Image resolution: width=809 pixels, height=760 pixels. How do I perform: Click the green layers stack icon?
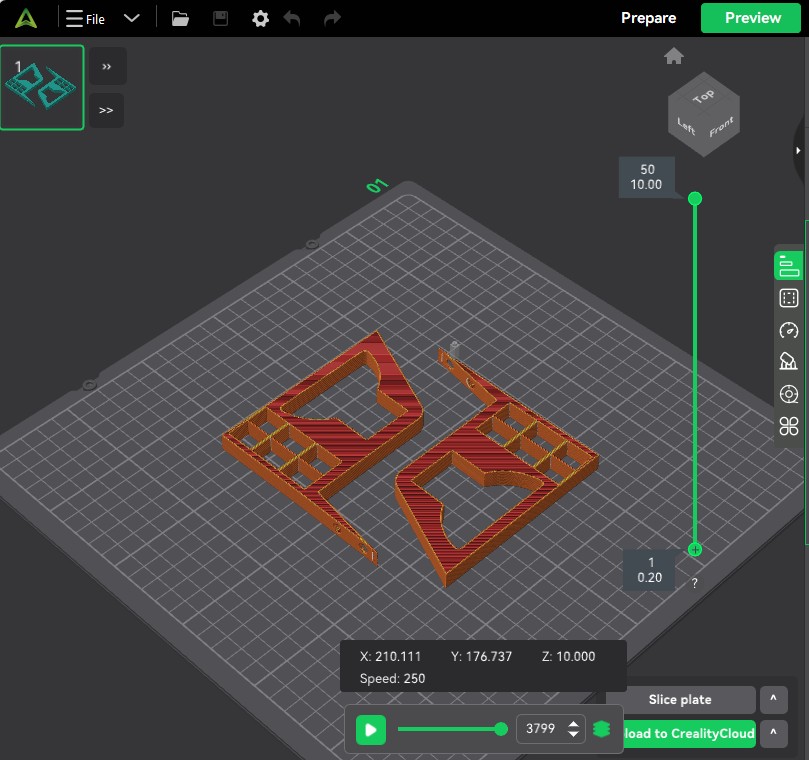pos(601,729)
